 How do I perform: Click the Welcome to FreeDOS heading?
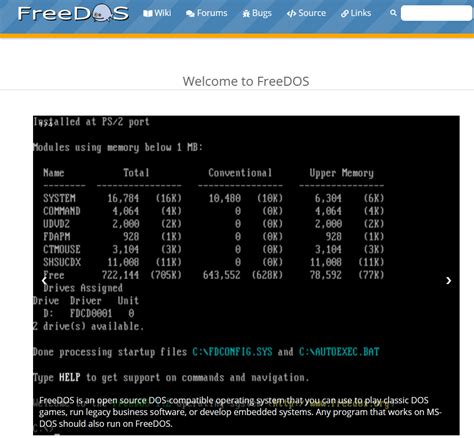click(246, 81)
